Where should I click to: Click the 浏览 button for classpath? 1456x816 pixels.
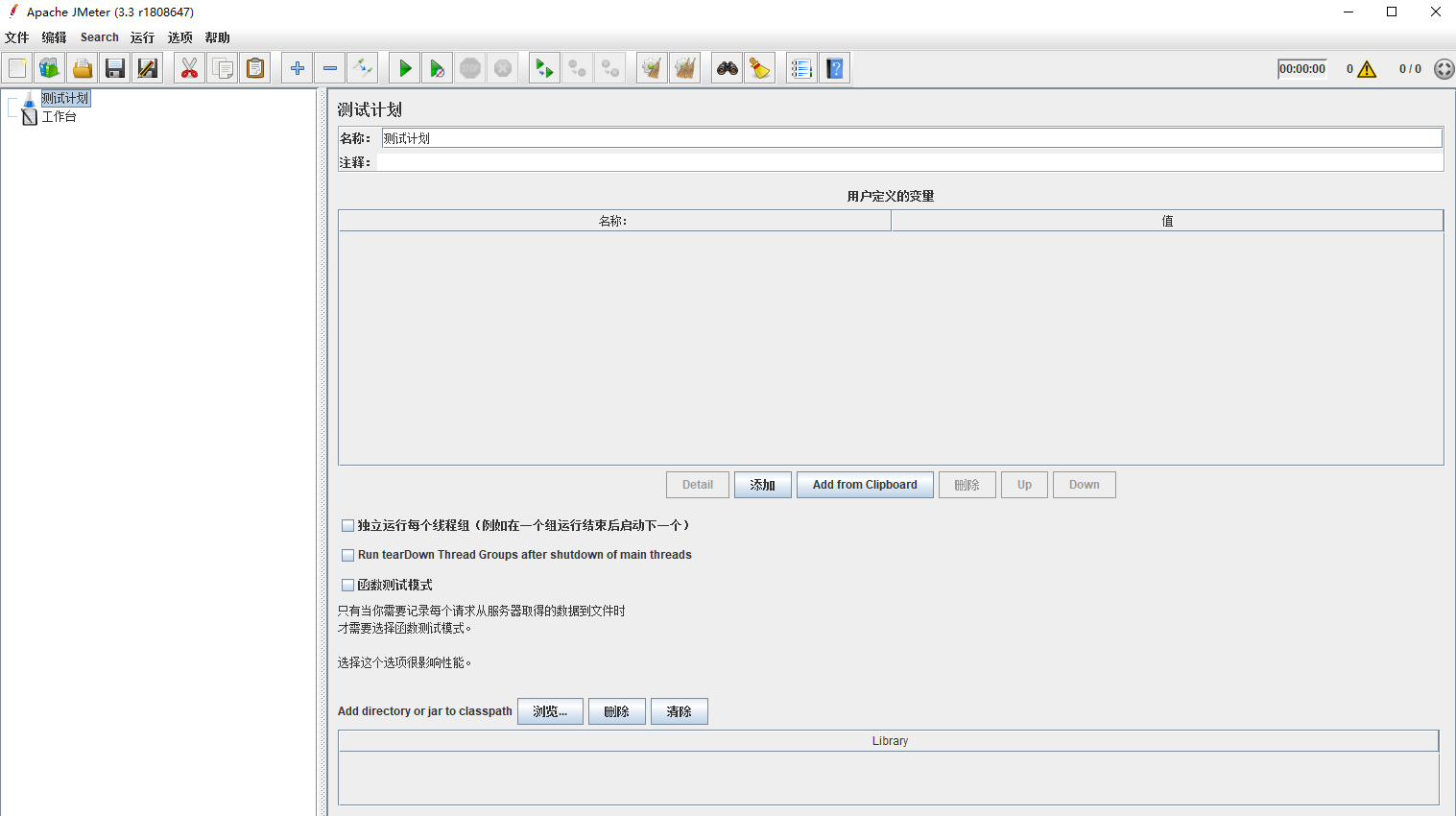(x=549, y=710)
